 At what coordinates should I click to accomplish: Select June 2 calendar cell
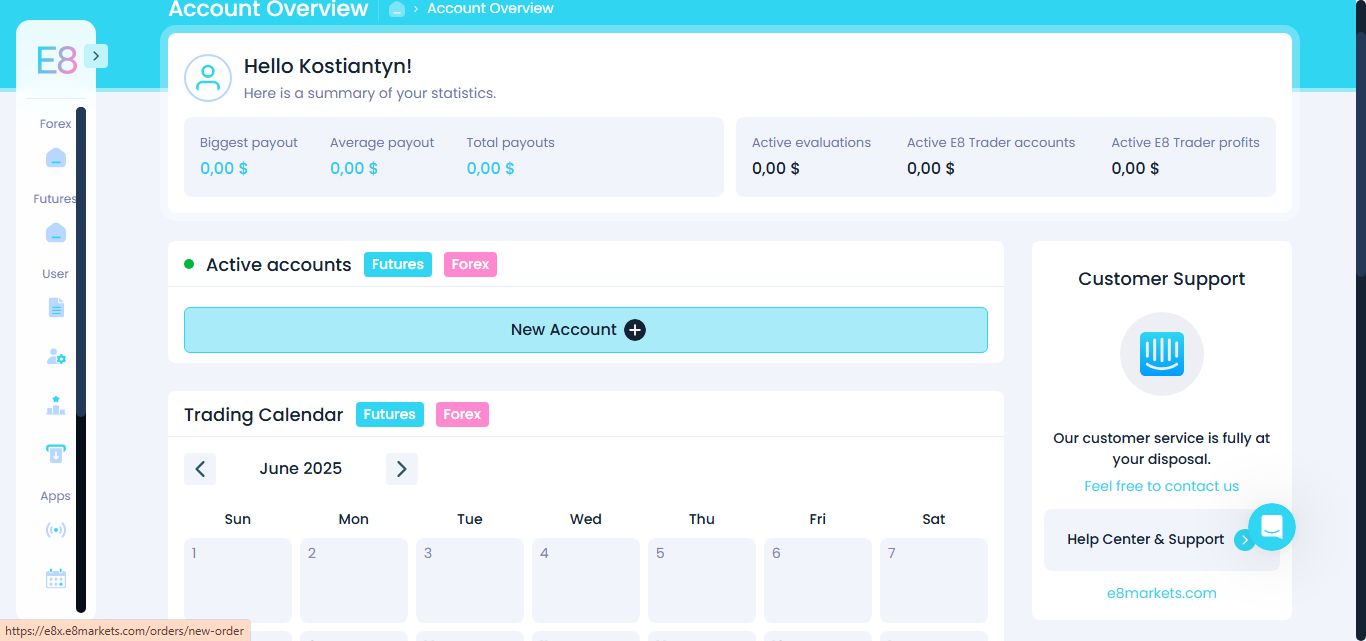[354, 581]
